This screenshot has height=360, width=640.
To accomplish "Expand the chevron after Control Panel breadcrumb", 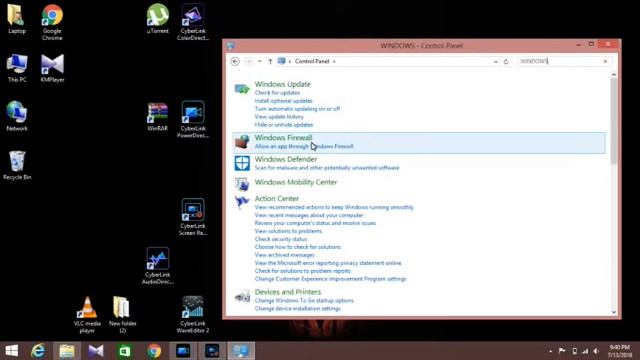I will (334, 62).
